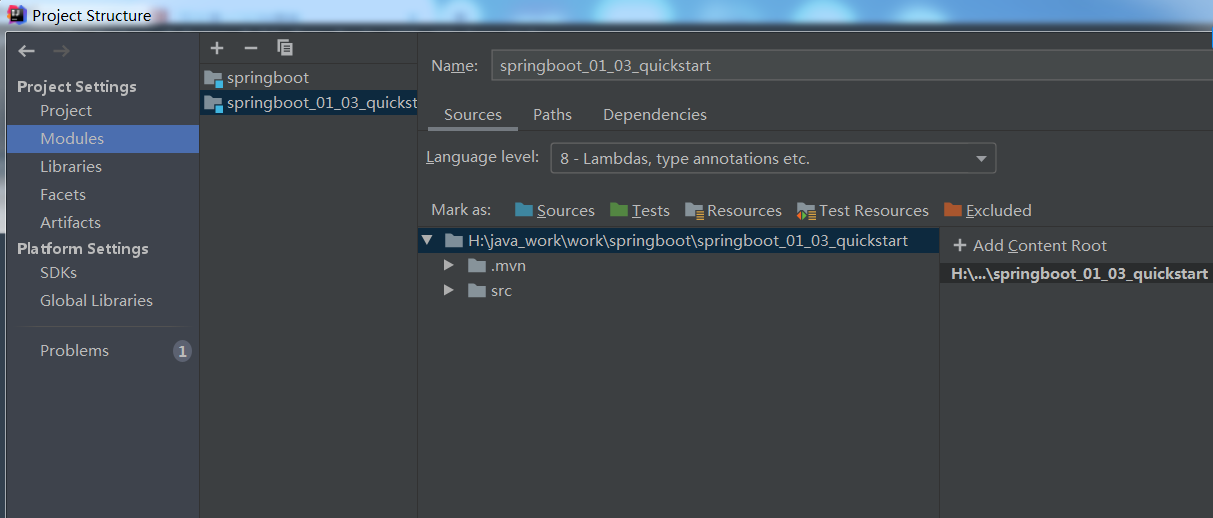
Task: Click the Problems count badge
Action: tap(182, 351)
